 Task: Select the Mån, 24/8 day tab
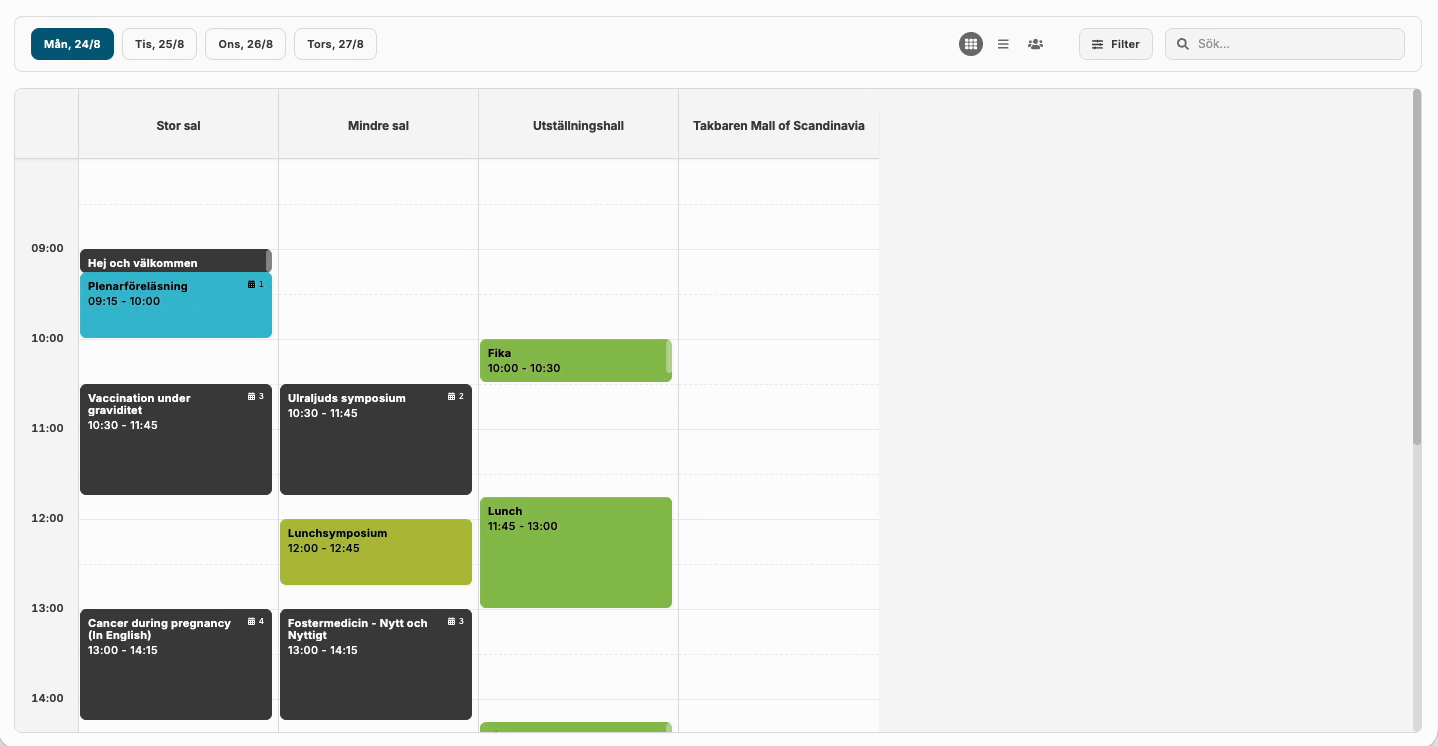pos(72,44)
